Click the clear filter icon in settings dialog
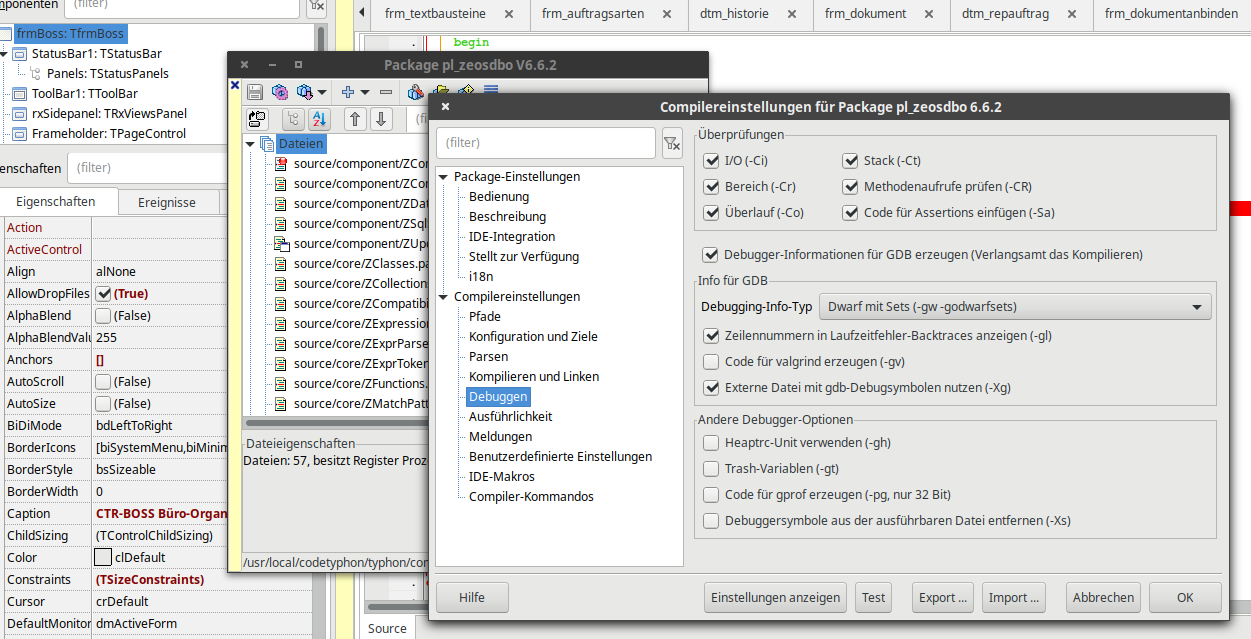The image size is (1251, 639). pos(672,143)
